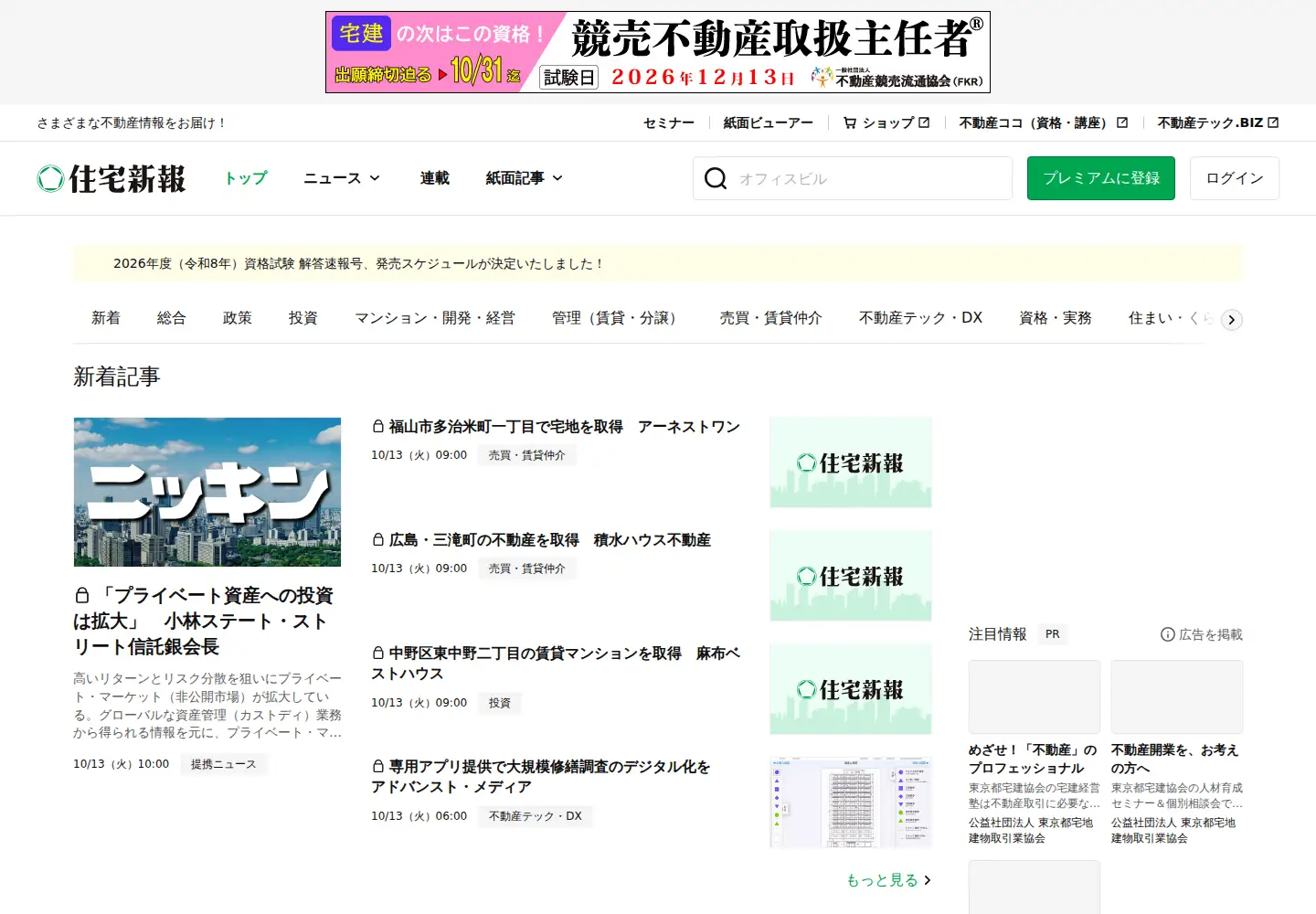Viewport: 1316px width, 914px height.
Task: Open the めざせ！「不動産」のプロフェッショナル PR card
Action: (1035, 753)
